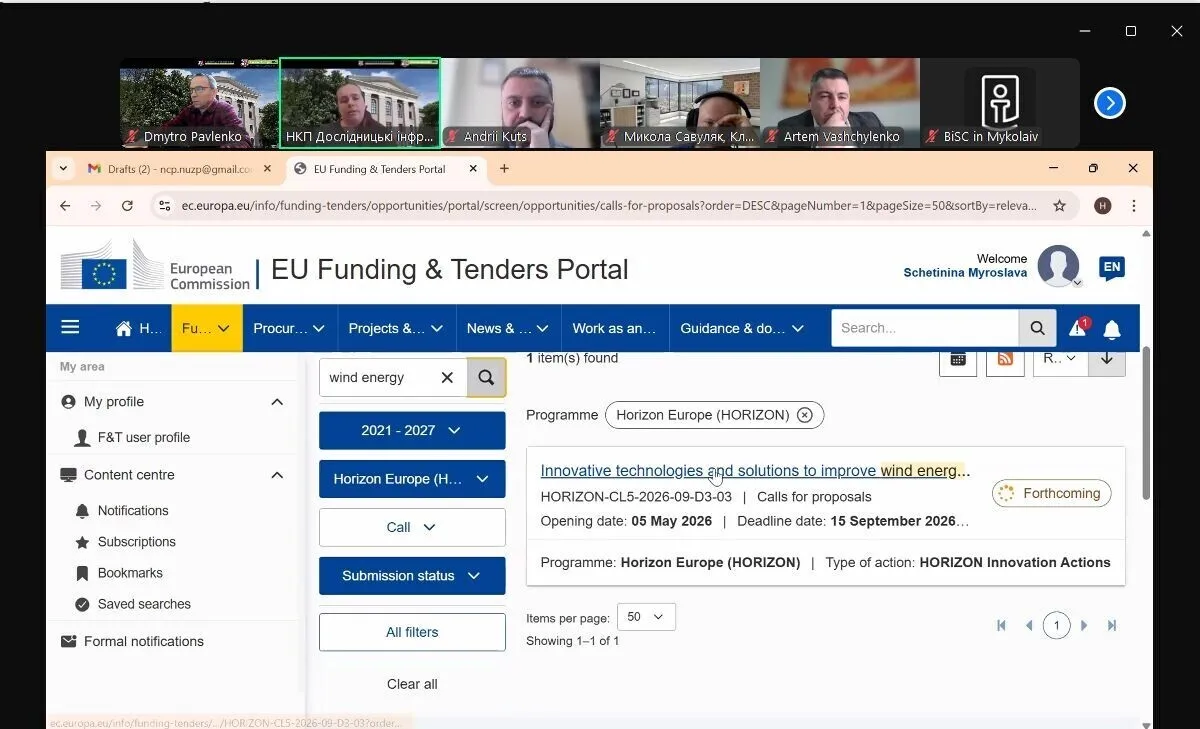The height and width of the screenshot is (729, 1200).
Task: Go to first results page
Action: (x=1001, y=626)
